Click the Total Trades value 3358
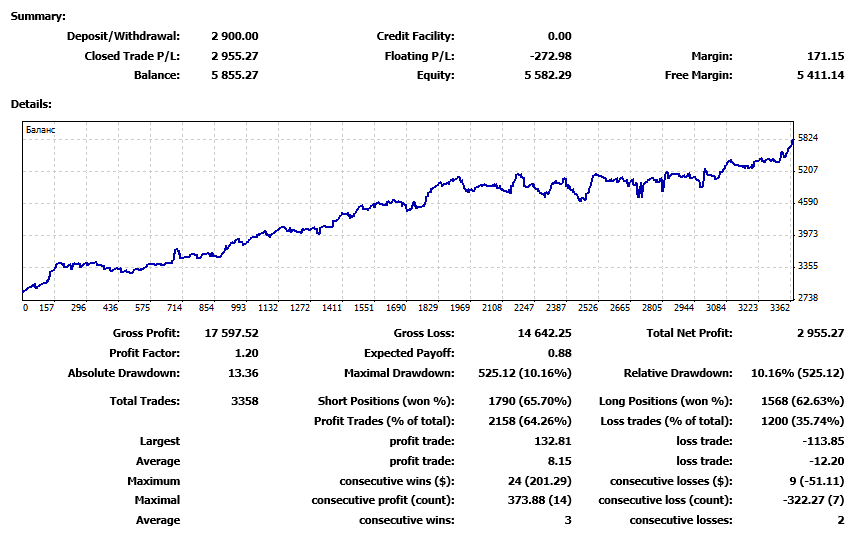Image resolution: width=865 pixels, height=535 pixels. (x=244, y=401)
